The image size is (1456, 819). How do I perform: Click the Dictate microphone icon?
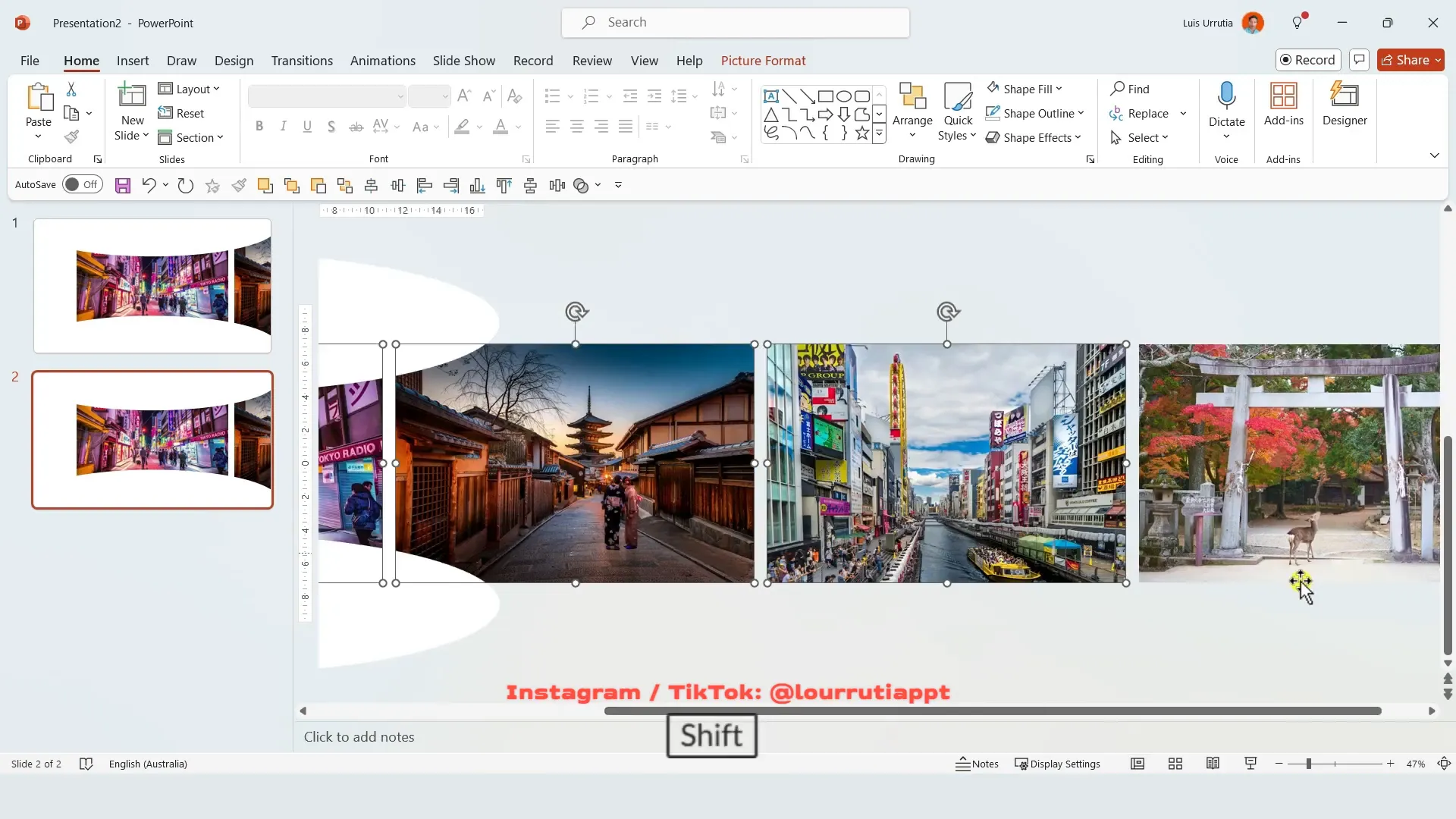1226,96
